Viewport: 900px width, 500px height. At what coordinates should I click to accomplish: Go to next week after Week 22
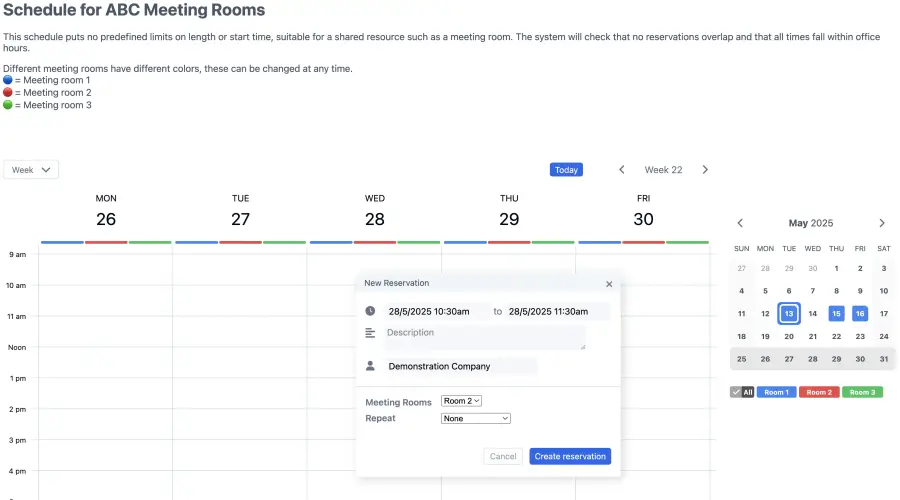pos(705,170)
